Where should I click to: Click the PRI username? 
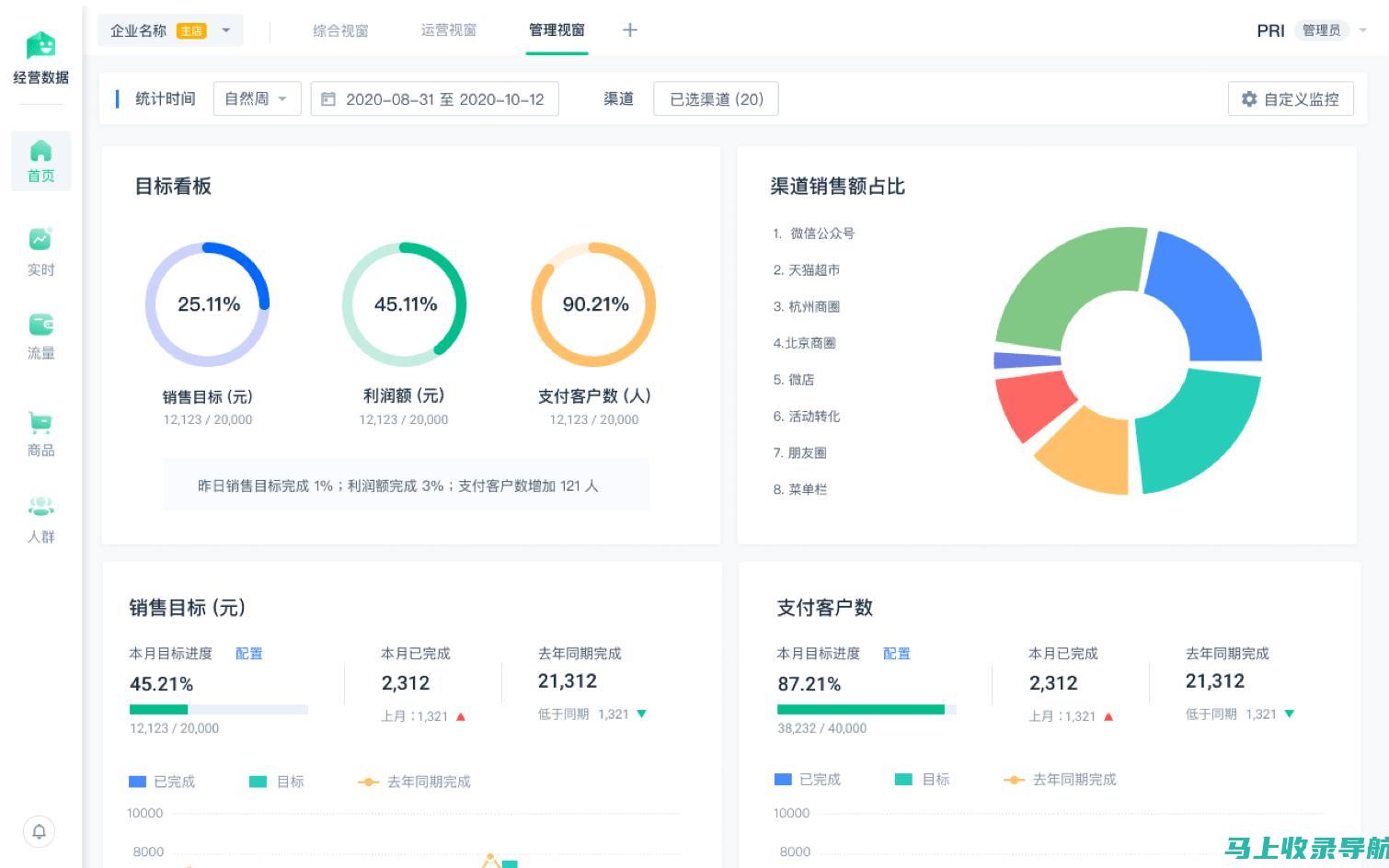pos(1270,31)
